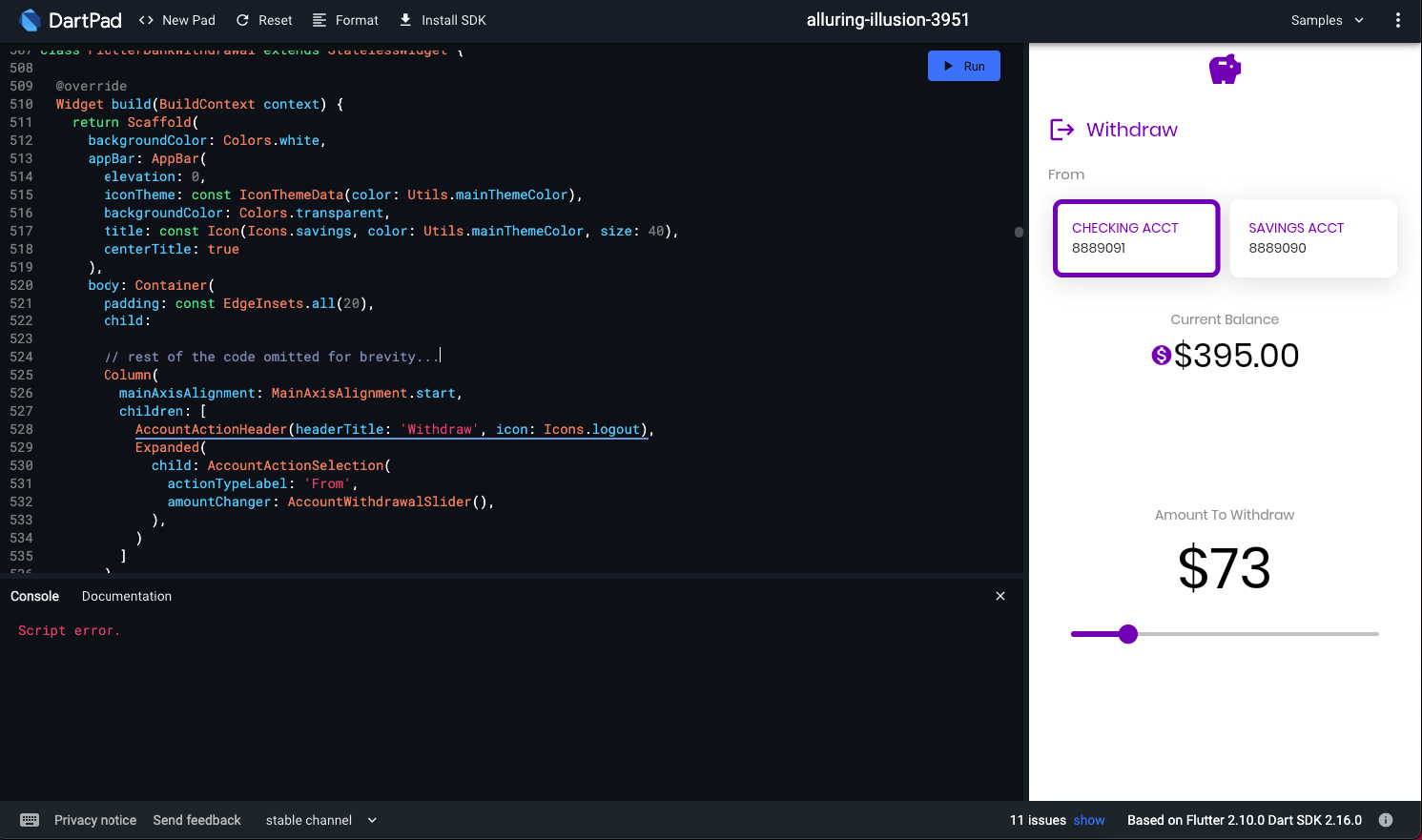Click the 'rest of the code omitted' comment
The width and height of the screenshot is (1422, 840).
tap(271, 357)
